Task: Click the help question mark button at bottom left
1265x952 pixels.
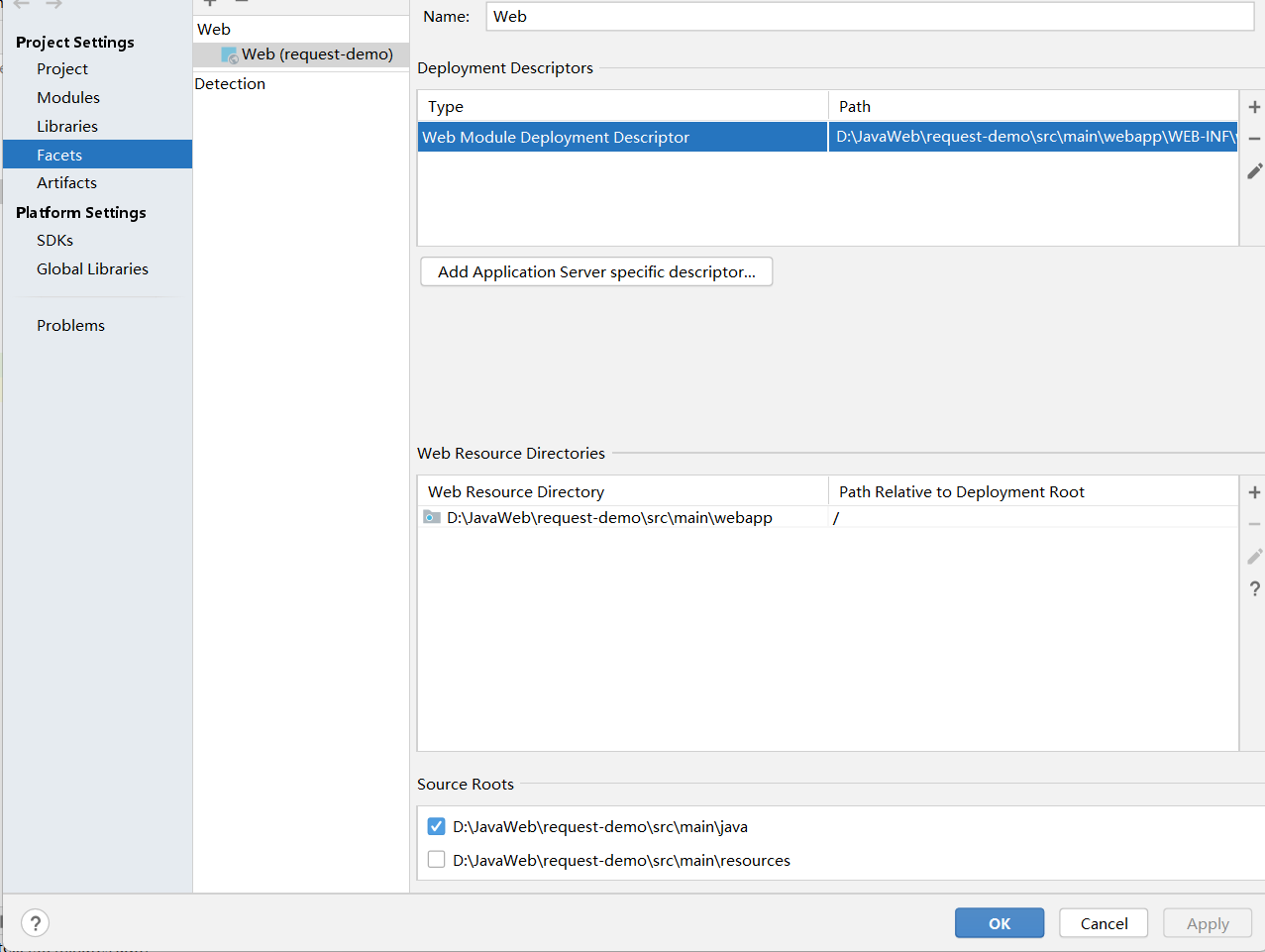Action: 35,923
